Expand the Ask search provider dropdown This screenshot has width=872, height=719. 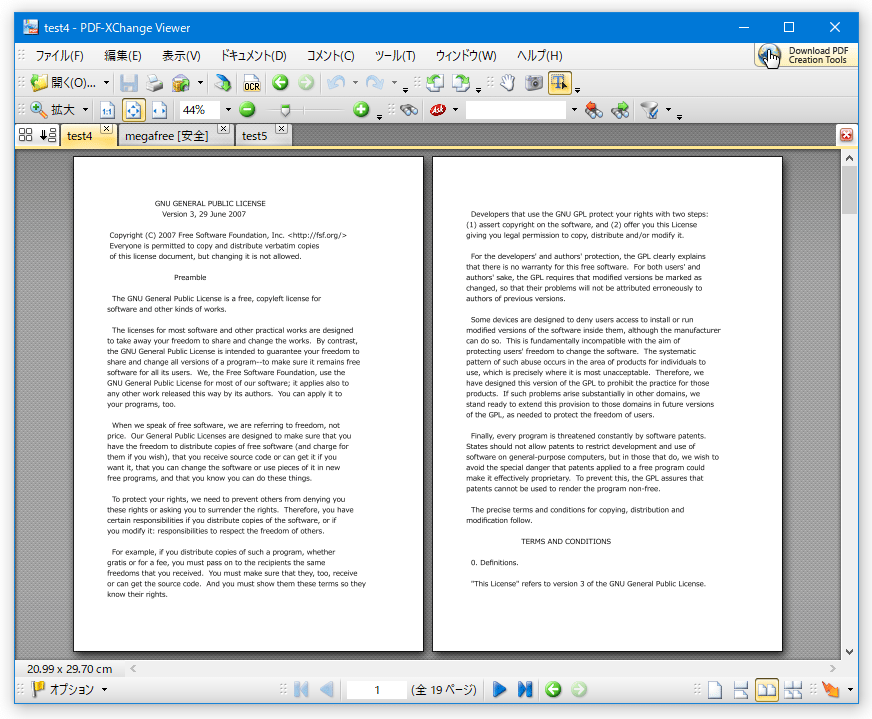point(455,110)
